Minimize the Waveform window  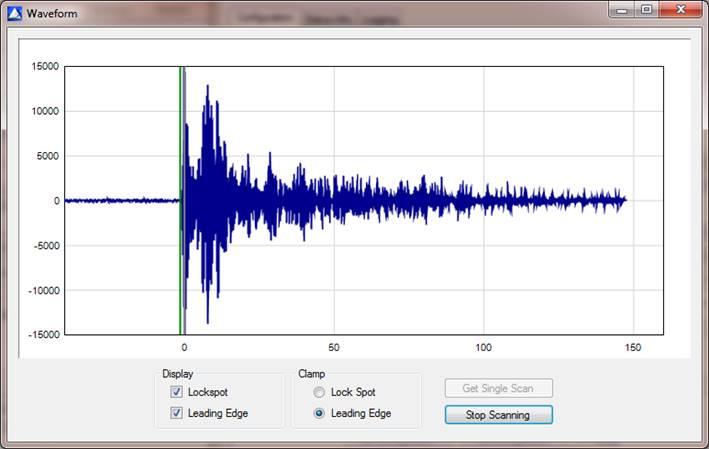622,9
